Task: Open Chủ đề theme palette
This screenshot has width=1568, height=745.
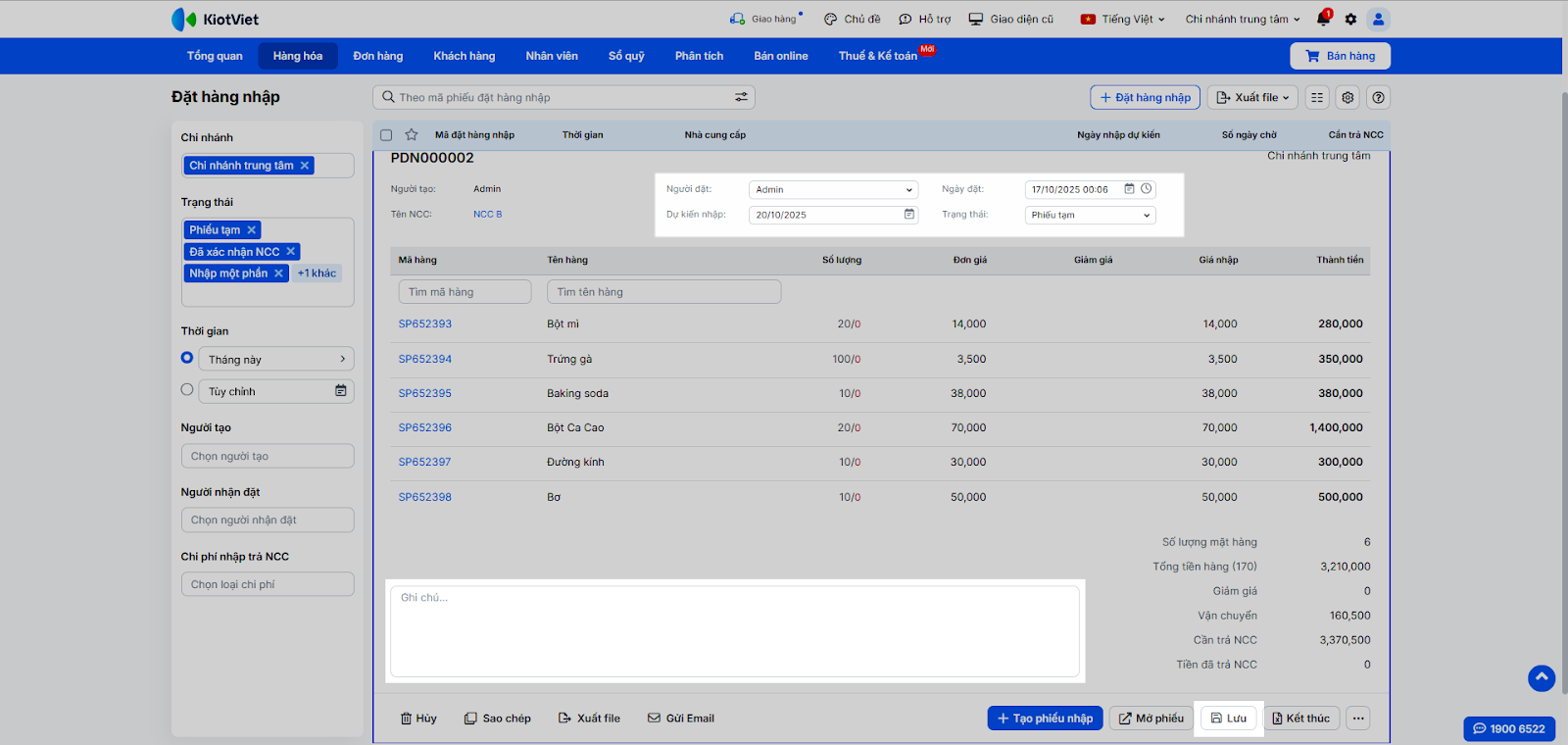Action: click(852, 19)
